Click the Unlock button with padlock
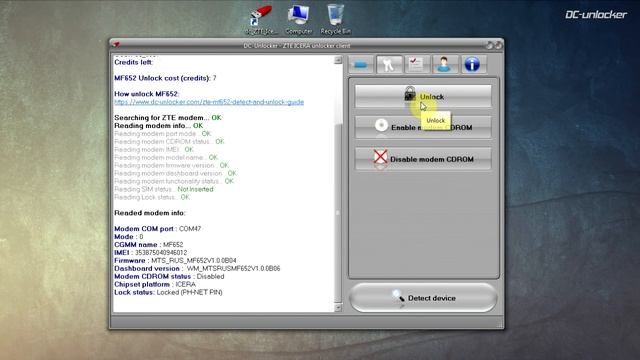Screen dimensions: 640x360 tap(423, 96)
